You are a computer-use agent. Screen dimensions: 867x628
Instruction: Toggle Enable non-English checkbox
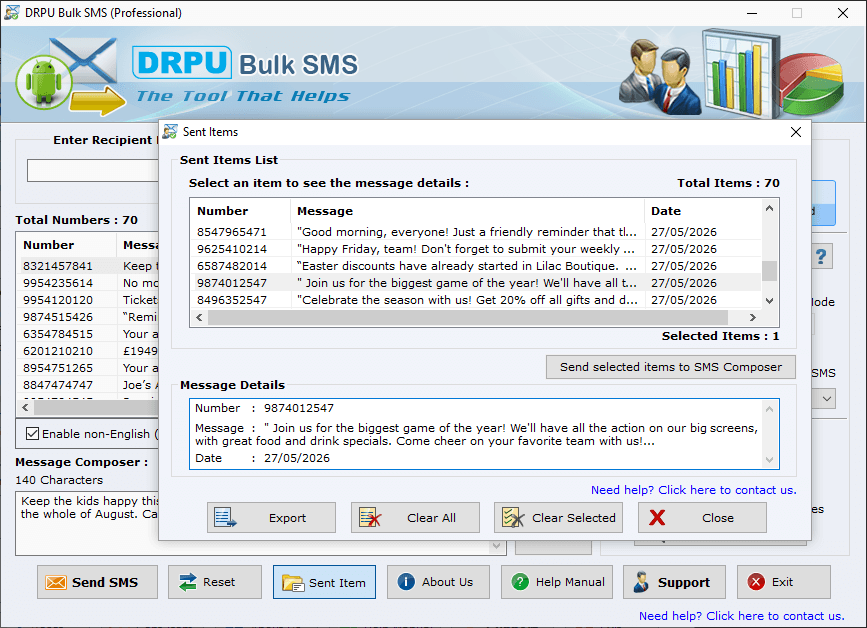point(33,433)
